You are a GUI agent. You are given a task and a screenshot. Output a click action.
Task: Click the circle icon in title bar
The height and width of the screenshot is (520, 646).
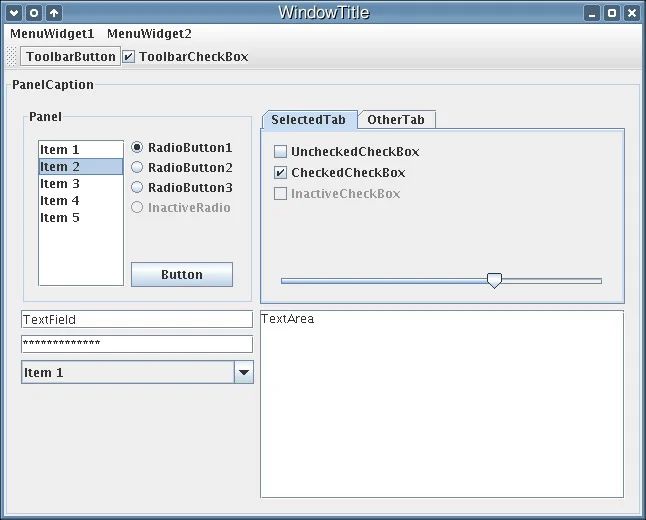click(34, 13)
